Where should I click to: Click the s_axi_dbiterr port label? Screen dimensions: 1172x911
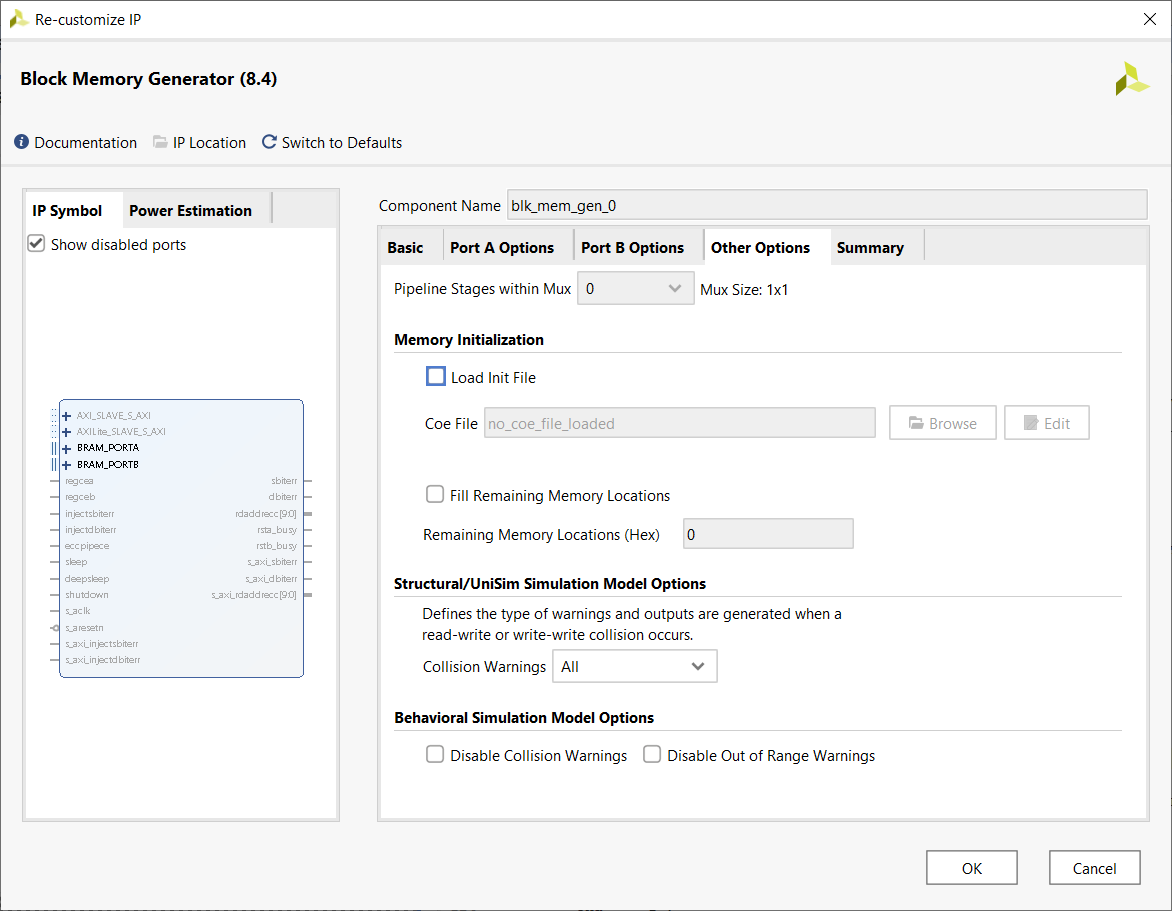click(271, 578)
